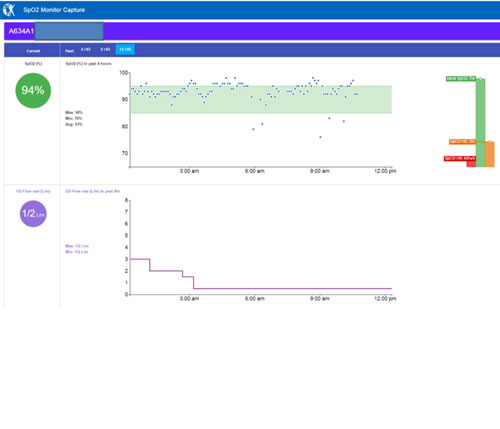Click the O2 Flow rate chart heading
The image size is (500, 429).
coord(92,191)
